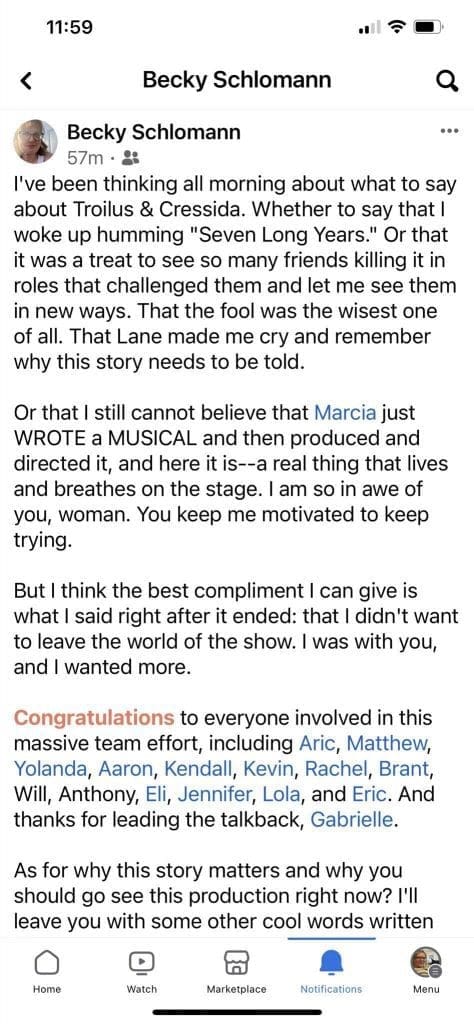Tap the back arrow in header
The height and width of the screenshot is (1024, 474).
tap(25, 81)
